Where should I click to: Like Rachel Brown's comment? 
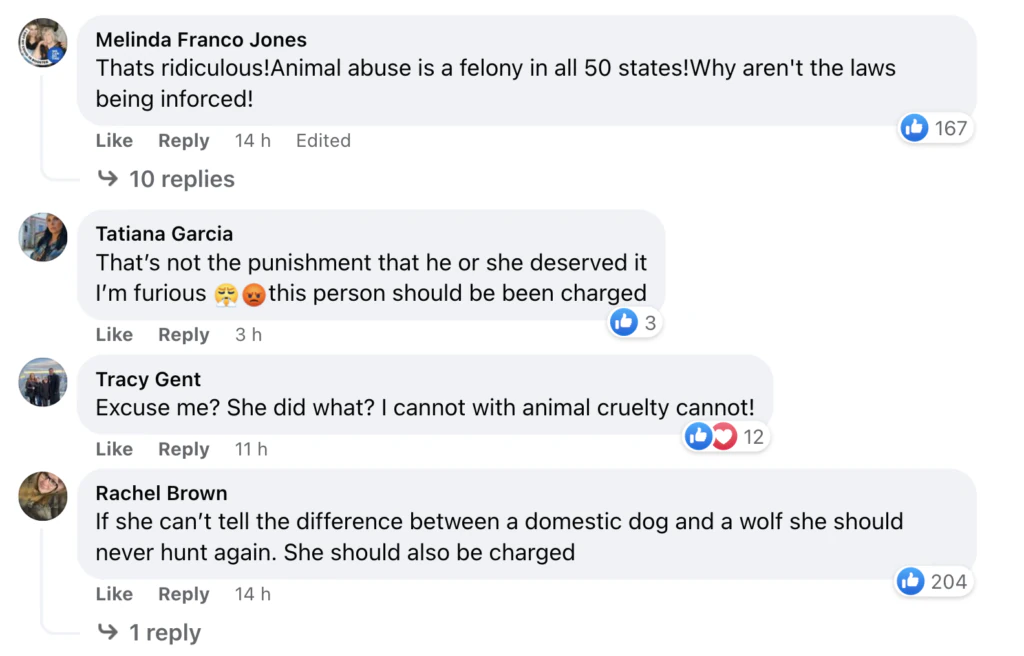(114, 595)
